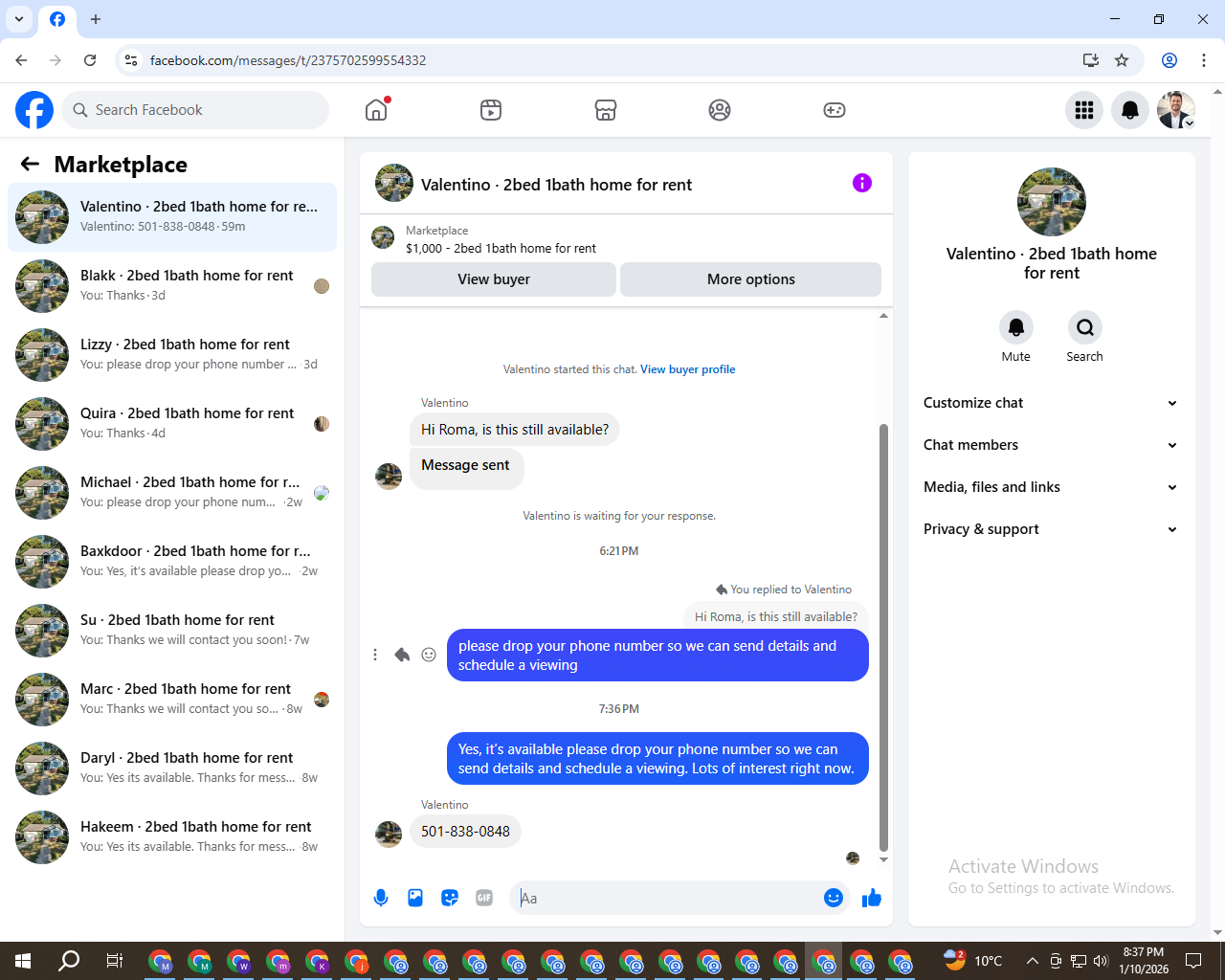Follow the View buyer profile link

click(x=688, y=369)
